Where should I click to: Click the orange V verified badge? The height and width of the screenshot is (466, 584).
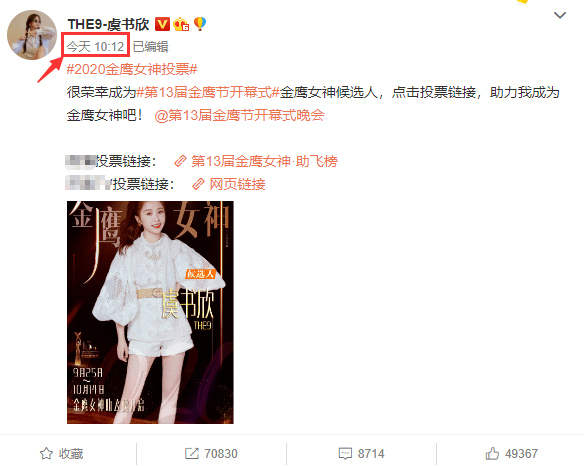click(x=162, y=24)
